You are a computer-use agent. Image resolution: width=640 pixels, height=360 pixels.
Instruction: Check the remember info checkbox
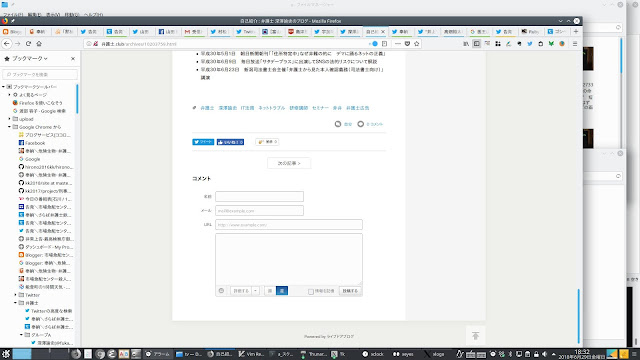[311, 291]
